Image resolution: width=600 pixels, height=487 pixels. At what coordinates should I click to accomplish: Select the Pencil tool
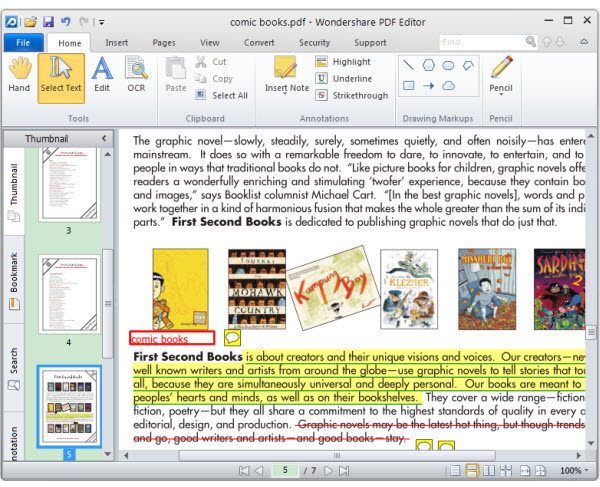pyautogui.click(x=501, y=73)
